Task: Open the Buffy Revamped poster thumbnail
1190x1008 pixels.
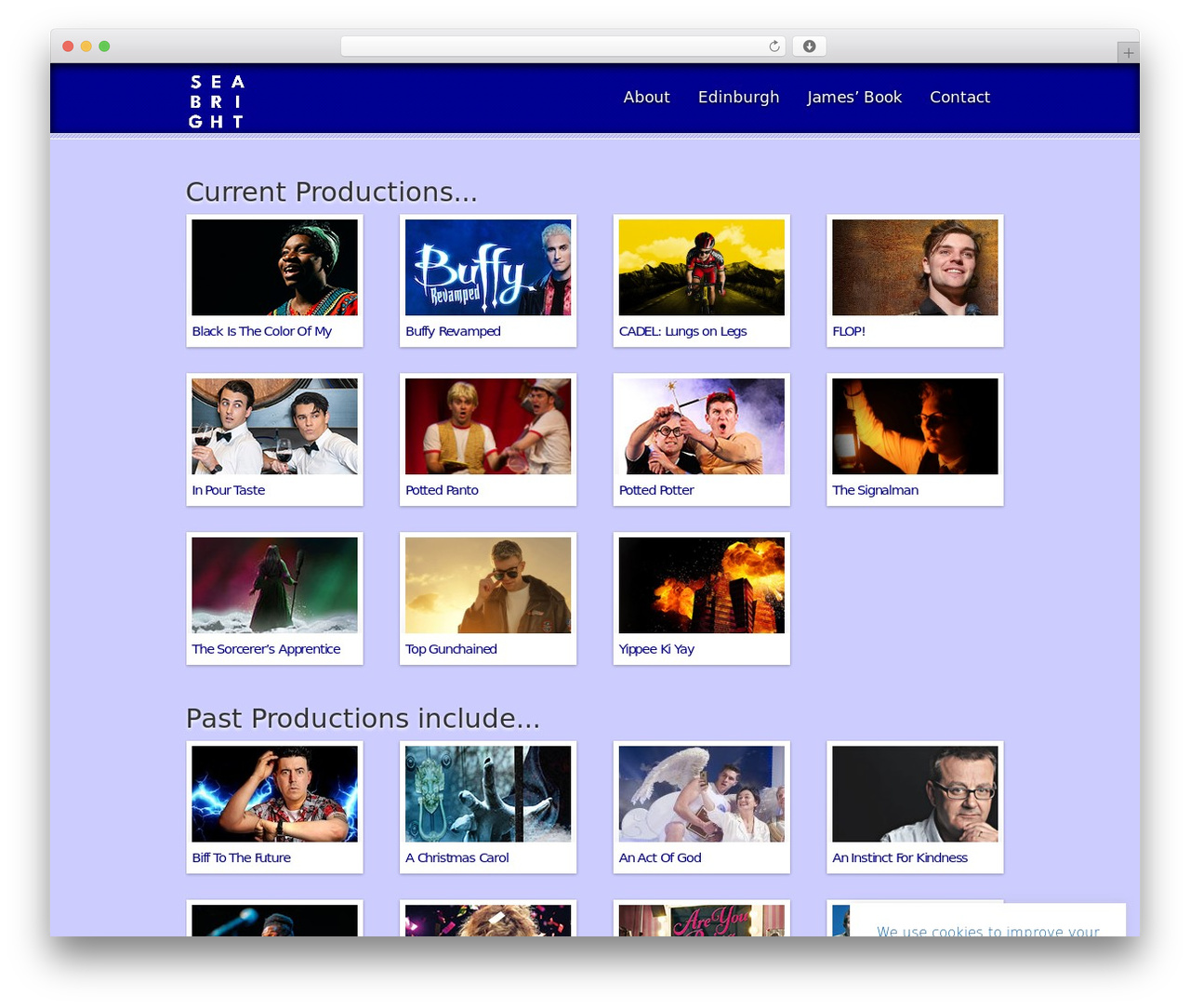Action: click(x=488, y=268)
